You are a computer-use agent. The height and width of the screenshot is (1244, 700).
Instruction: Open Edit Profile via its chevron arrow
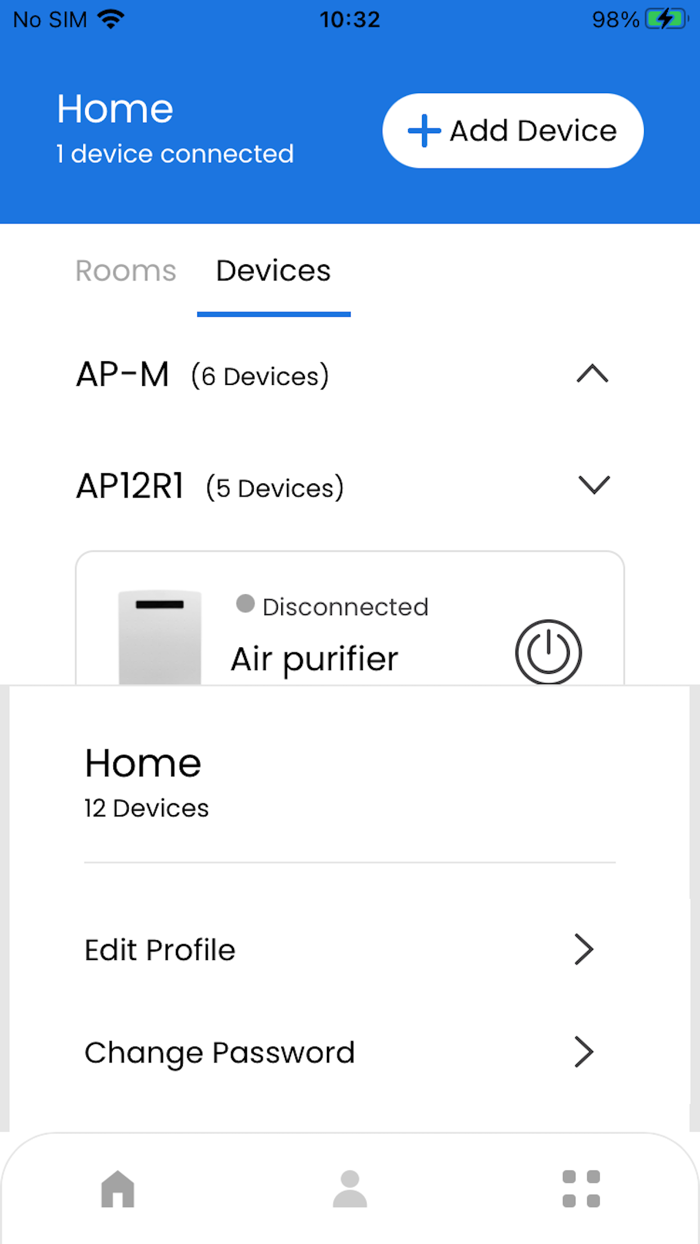(x=584, y=949)
